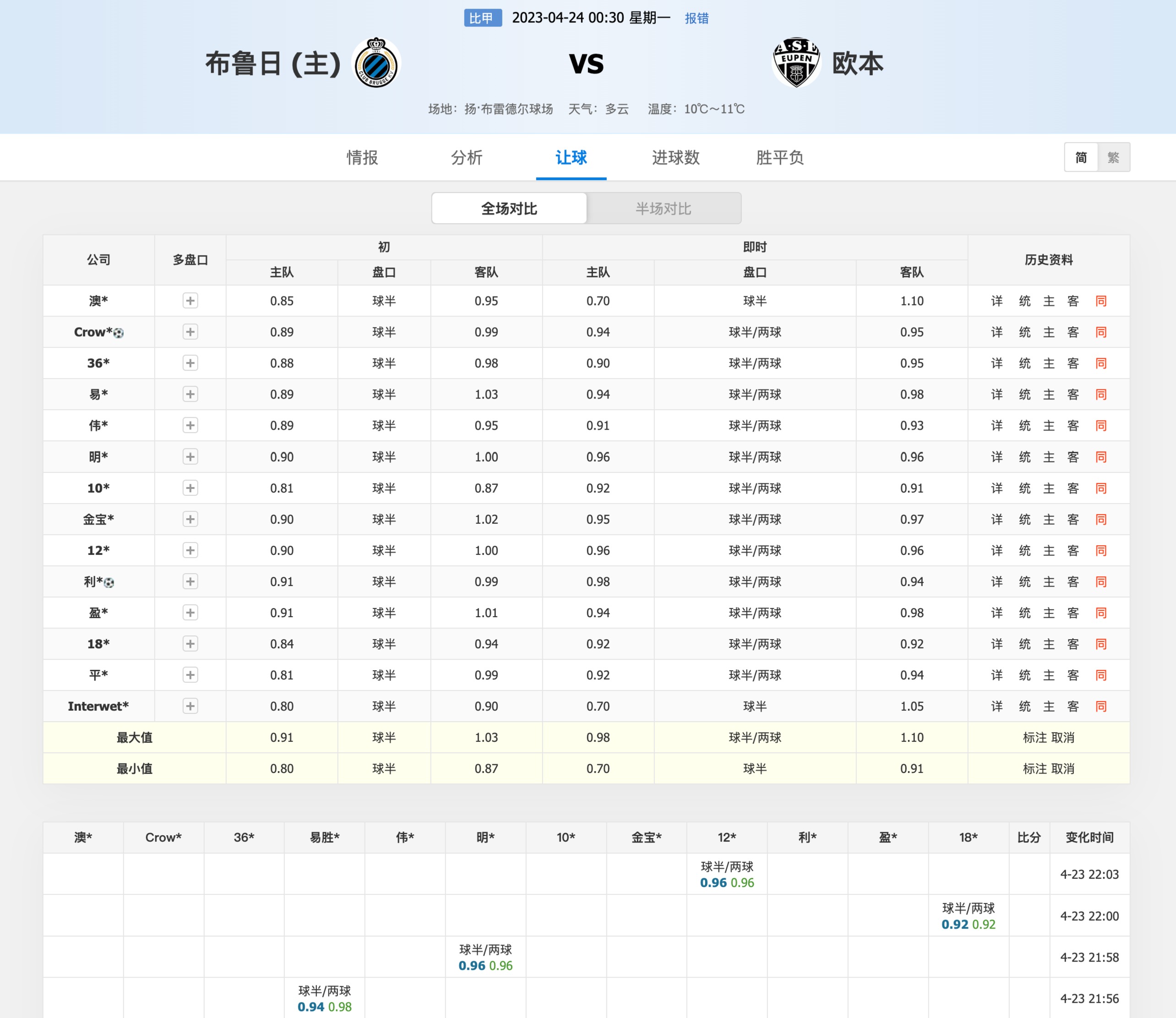Image resolution: width=1176 pixels, height=1018 pixels.
Task: Switch to the 进球数 tab
Action: click(676, 157)
